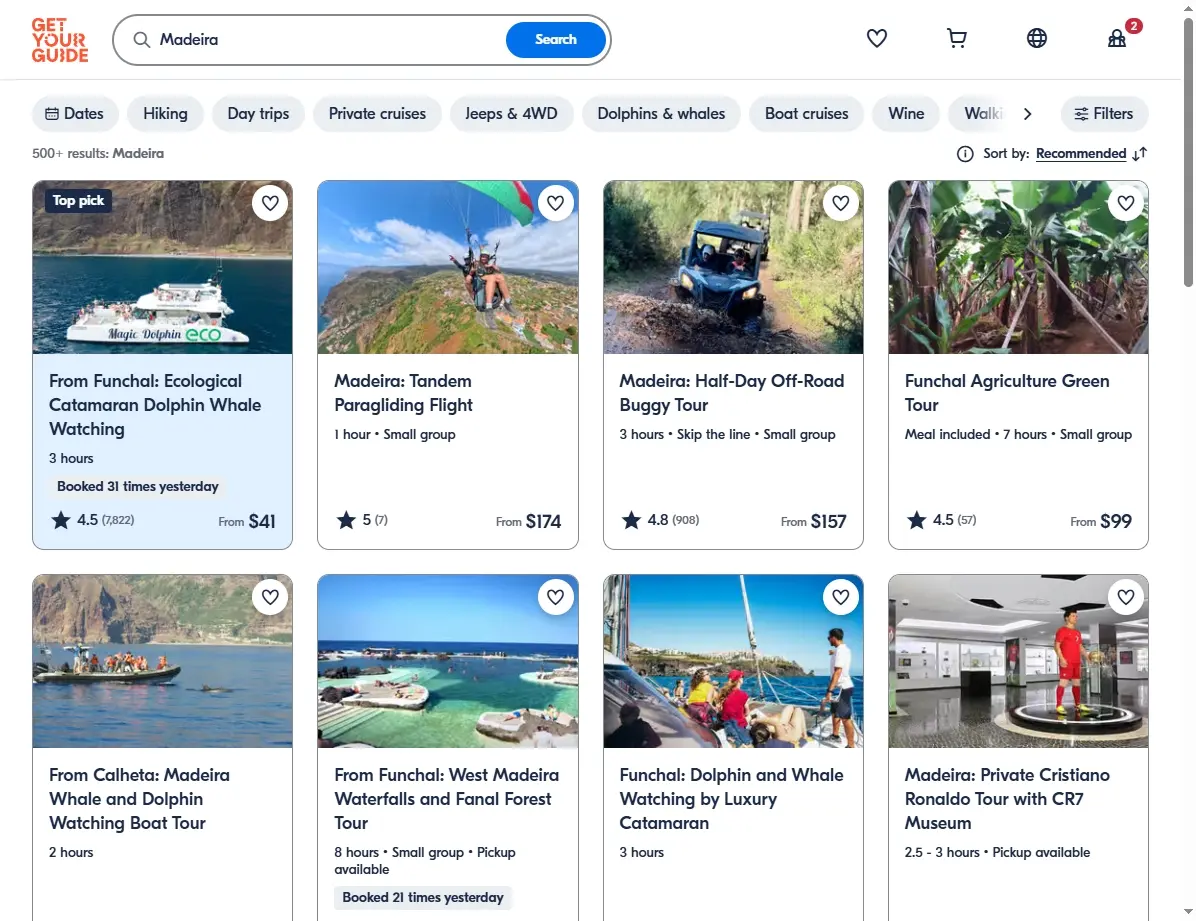The width and height of the screenshot is (1196, 921).
Task: Click the 'From $174' price
Action: (528, 522)
